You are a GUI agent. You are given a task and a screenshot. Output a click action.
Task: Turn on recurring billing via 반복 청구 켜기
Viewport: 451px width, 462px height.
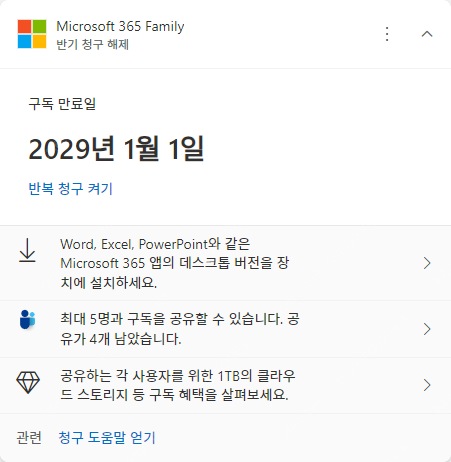tap(71, 189)
